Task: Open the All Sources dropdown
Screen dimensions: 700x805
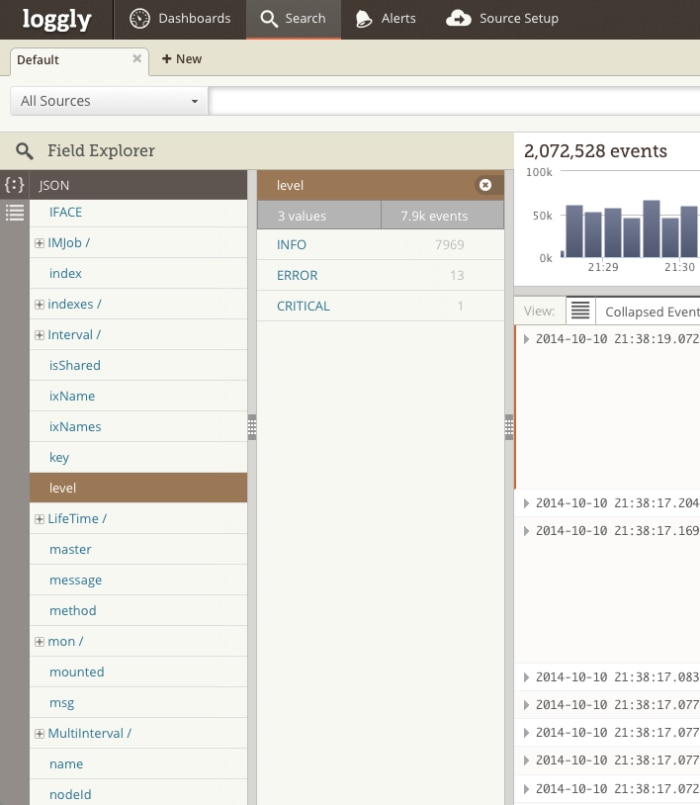Action: (108, 101)
